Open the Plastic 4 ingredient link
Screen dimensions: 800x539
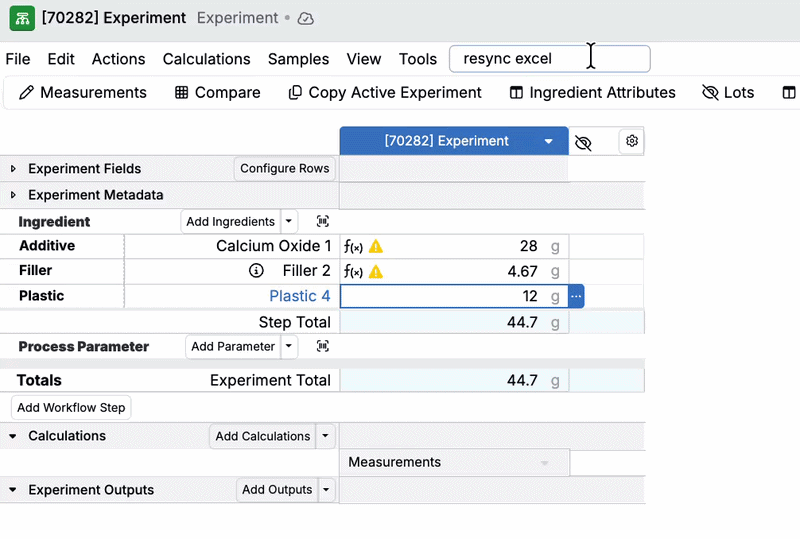click(x=299, y=296)
